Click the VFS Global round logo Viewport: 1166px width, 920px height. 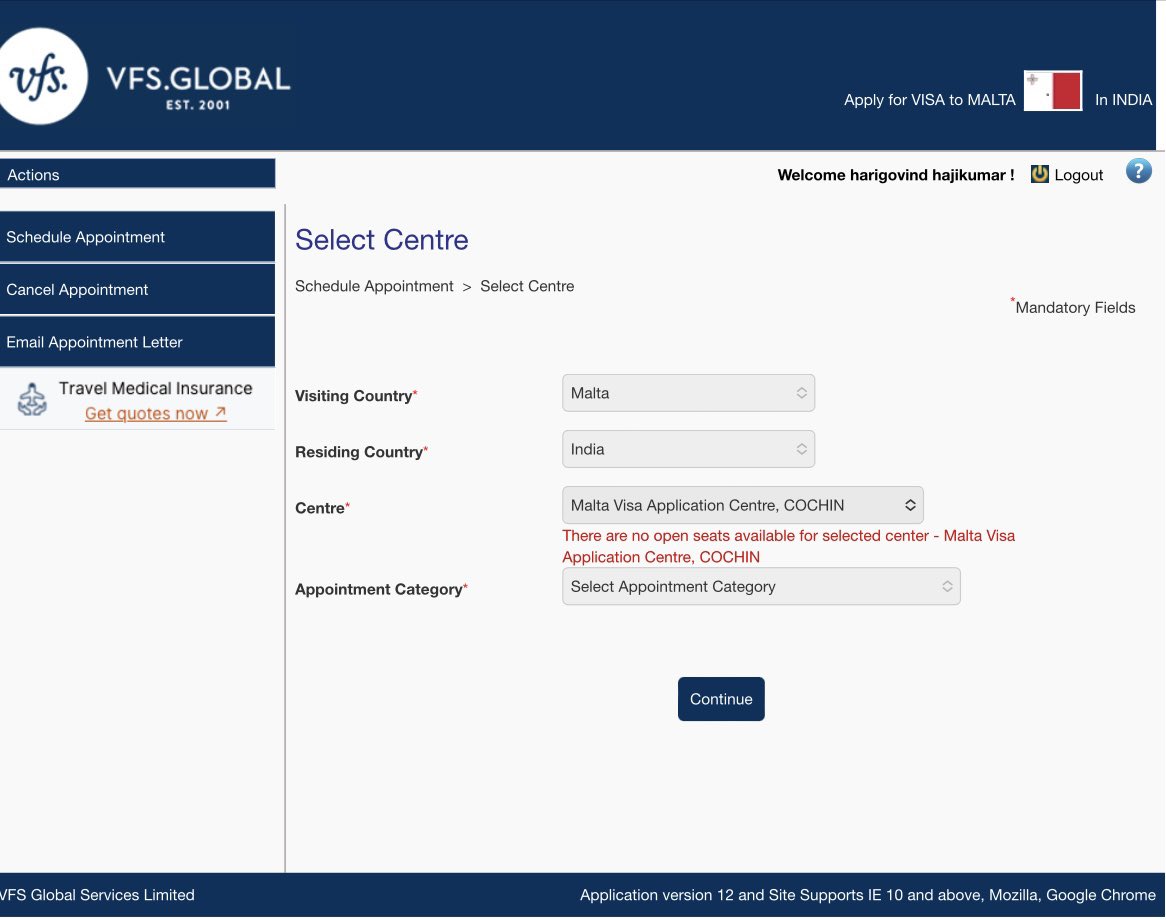[x=42, y=77]
